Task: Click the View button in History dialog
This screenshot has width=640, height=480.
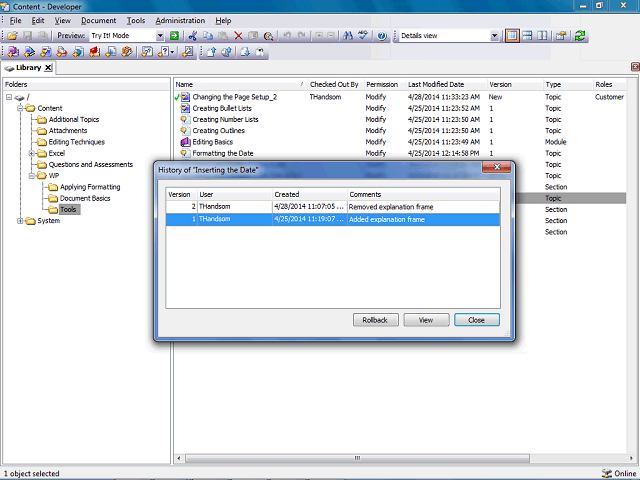Action: click(426, 320)
